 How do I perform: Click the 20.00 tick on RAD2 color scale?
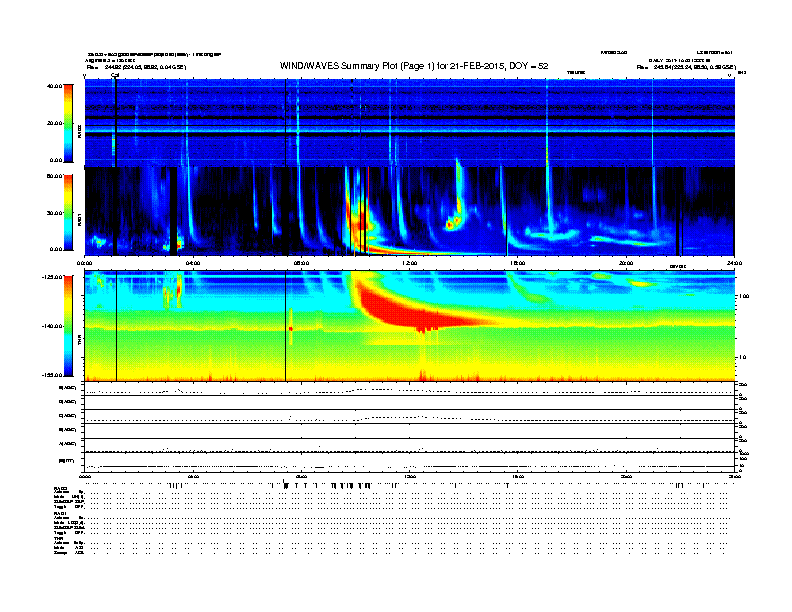[x=54, y=123]
